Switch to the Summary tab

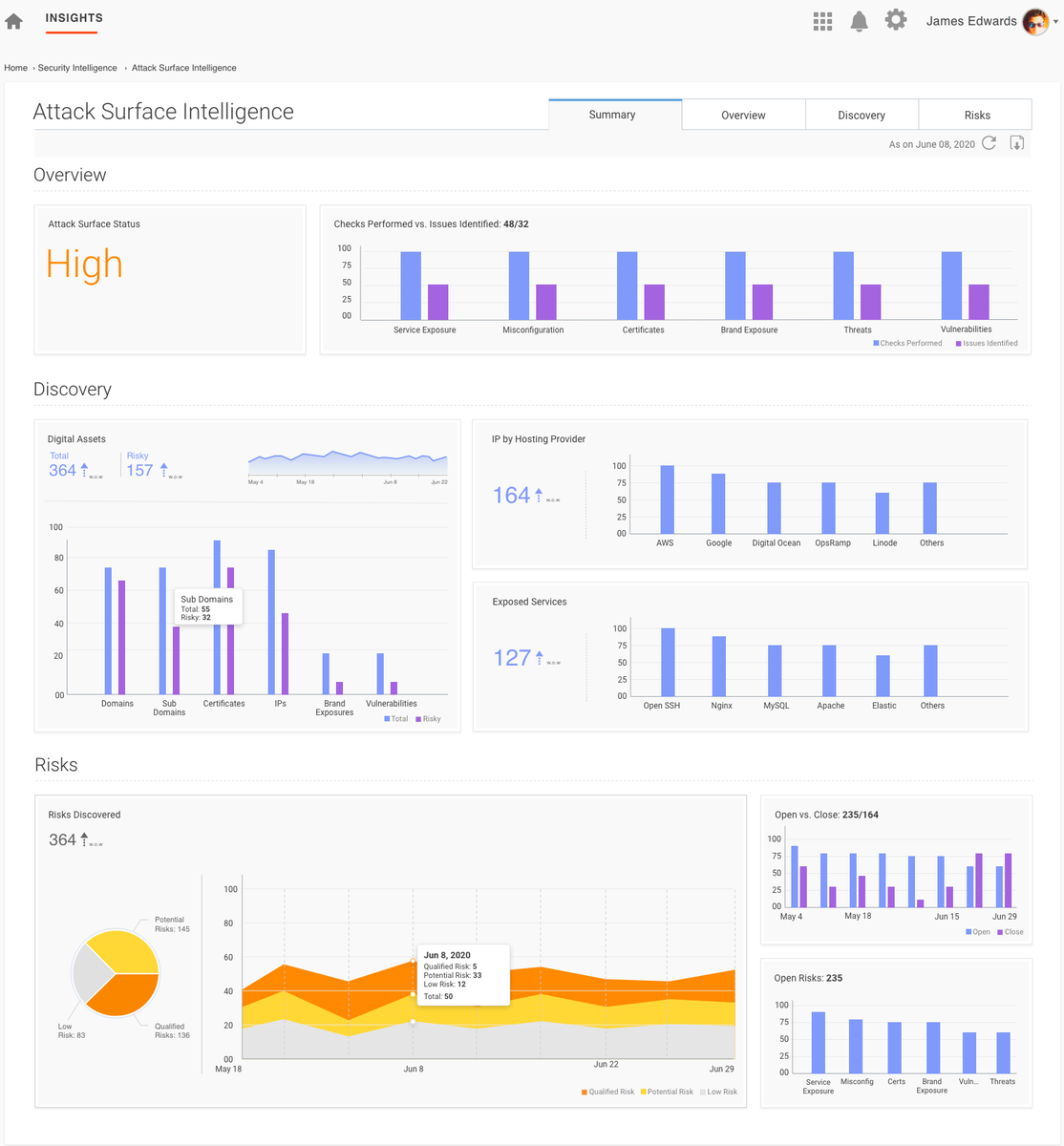click(615, 115)
